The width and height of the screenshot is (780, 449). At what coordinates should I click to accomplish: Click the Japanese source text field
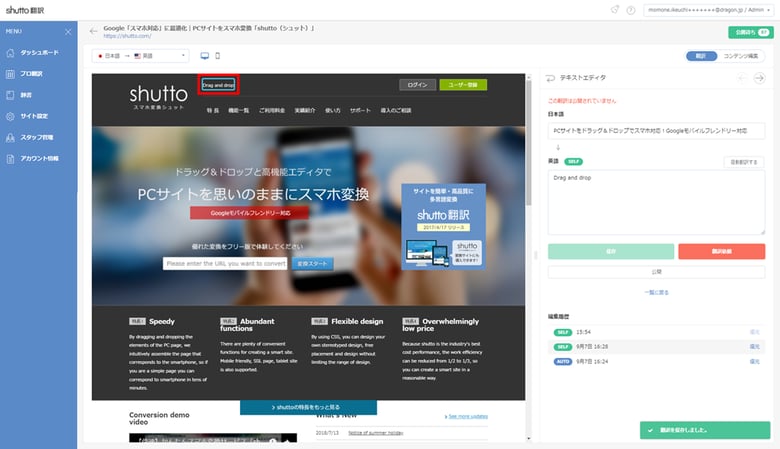tap(656, 131)
